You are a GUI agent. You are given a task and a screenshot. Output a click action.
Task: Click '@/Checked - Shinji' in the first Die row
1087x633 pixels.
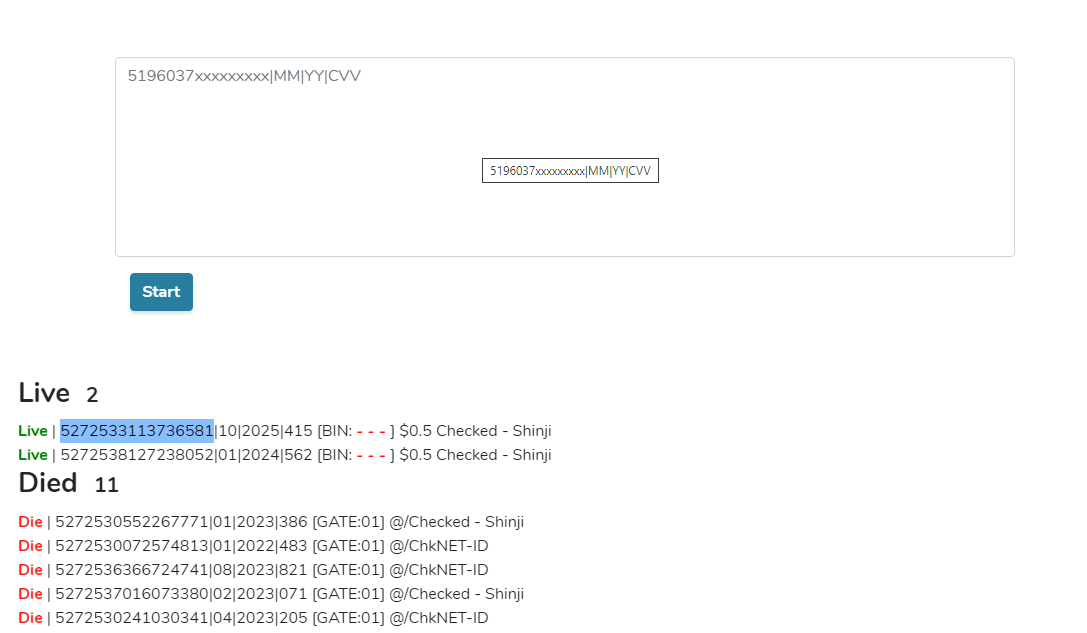coord(457,521)
